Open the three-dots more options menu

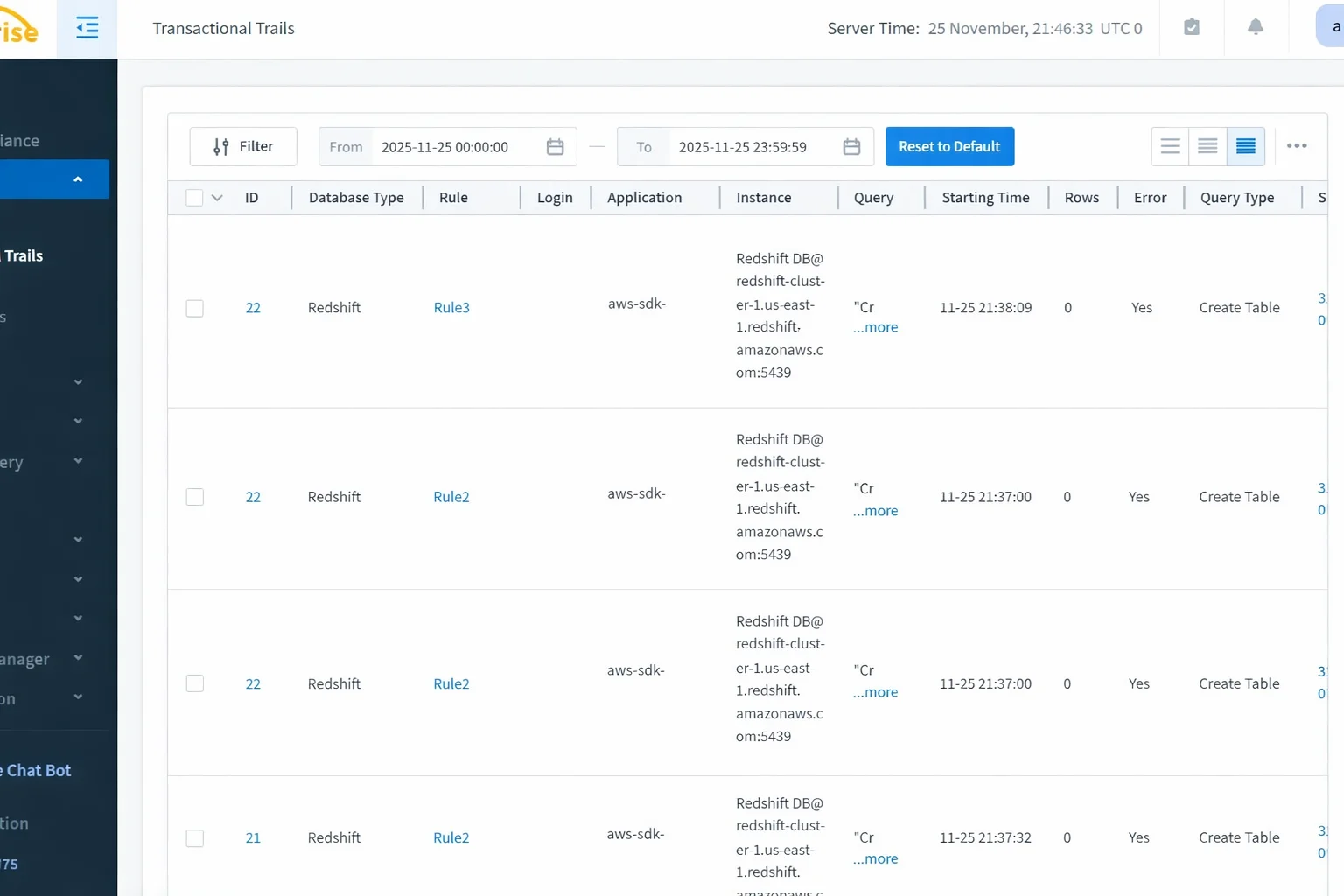1297,146
